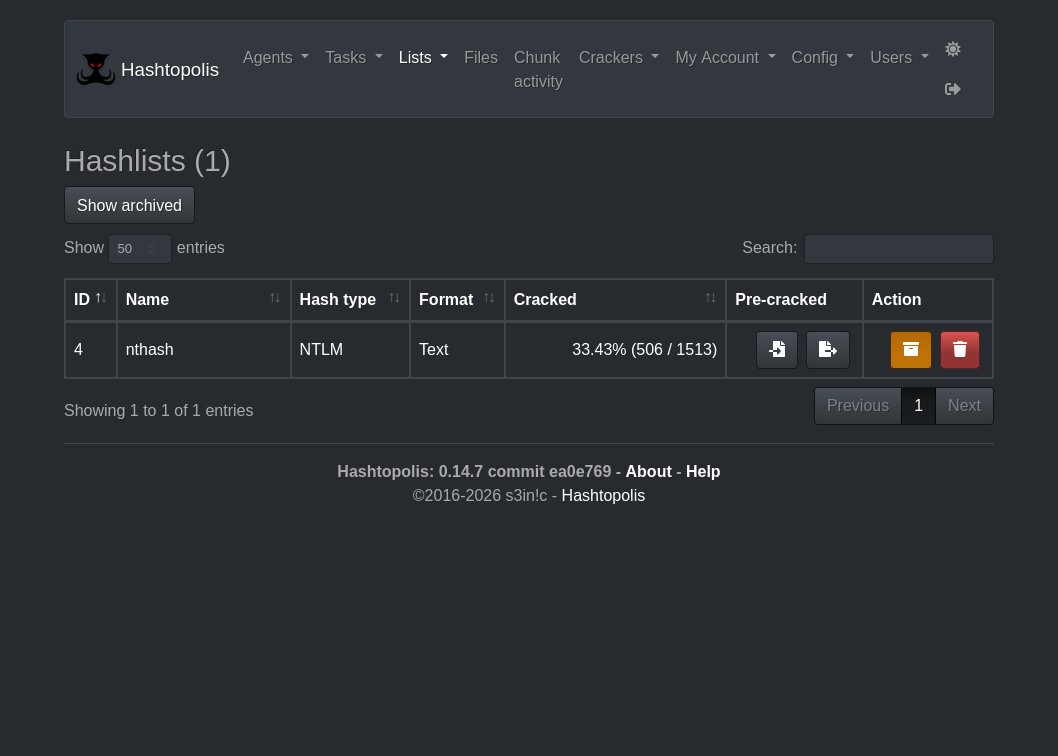This screenshot has height=756, width=1058.
Task: Toggle the light theme with the sun icon
Action: pos(952,48)
